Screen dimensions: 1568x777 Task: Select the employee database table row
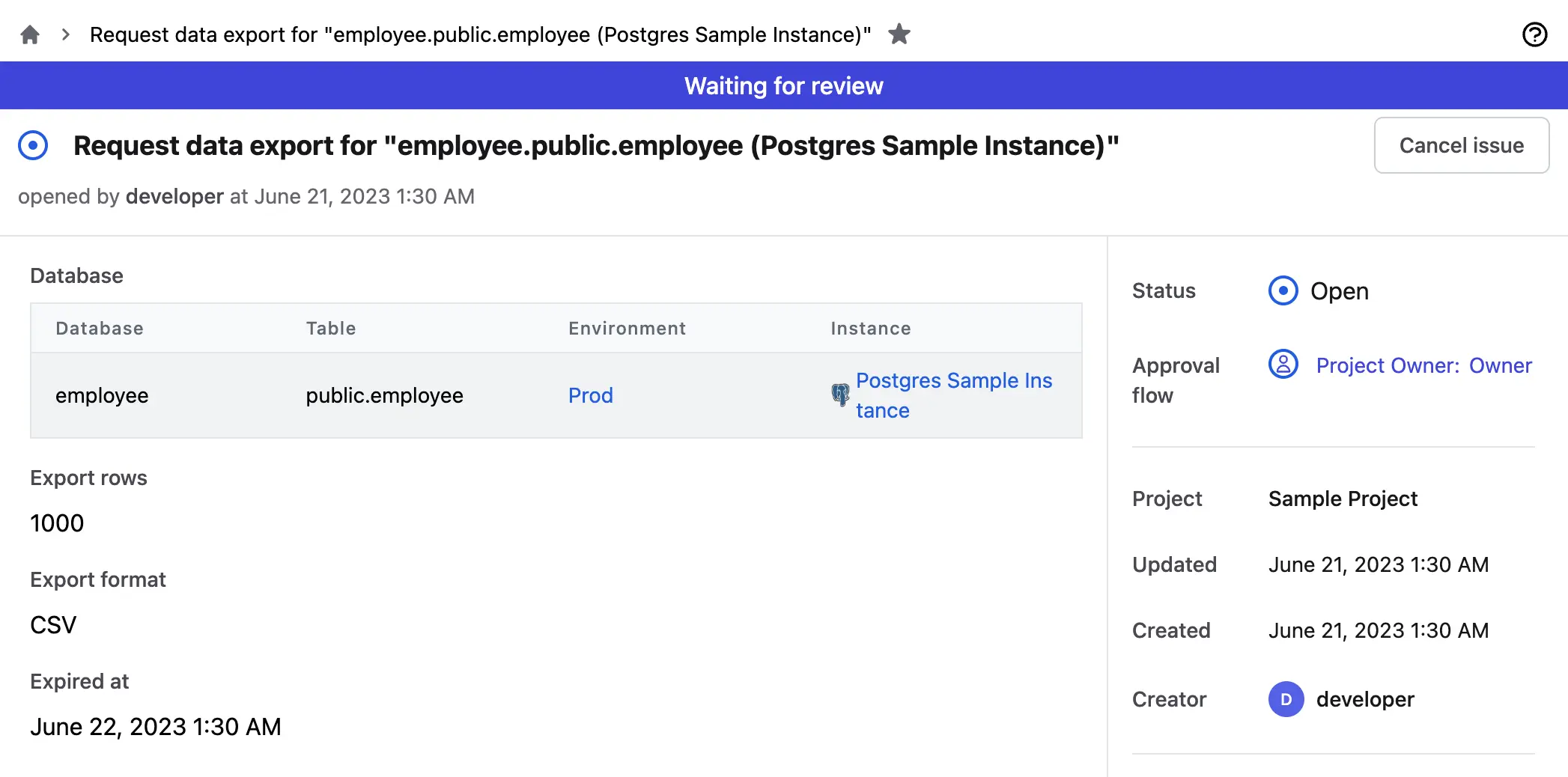[x=556, y=395]
